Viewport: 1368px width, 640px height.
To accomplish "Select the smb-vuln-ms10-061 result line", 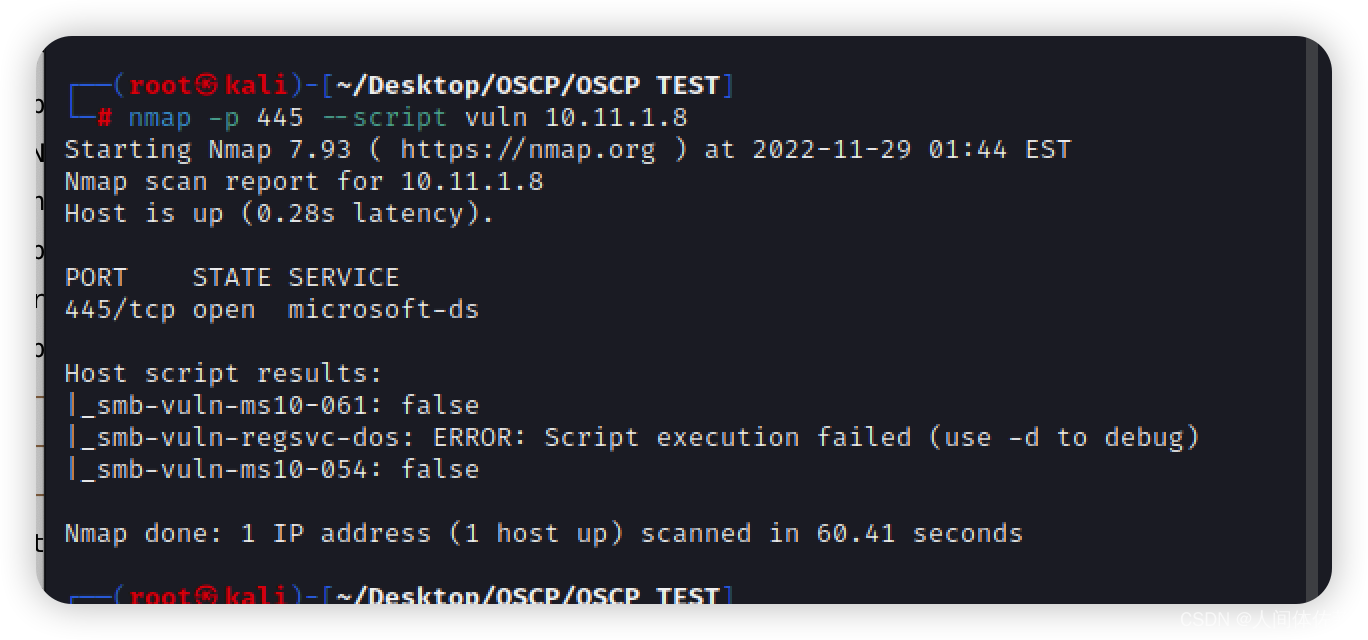I will 272,405.
